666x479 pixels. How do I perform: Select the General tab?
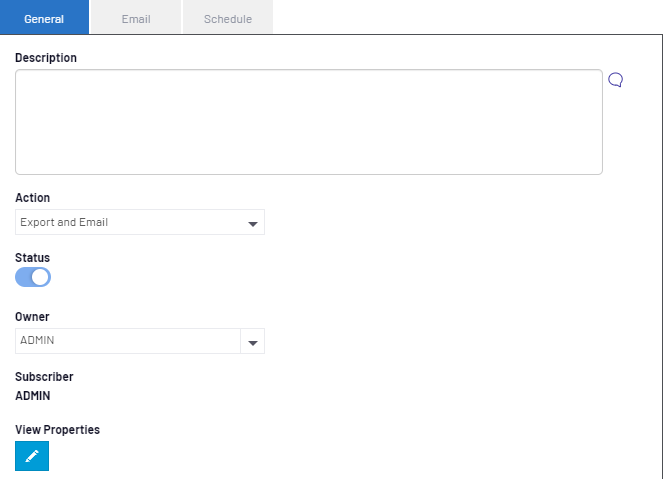coord(44,17)
